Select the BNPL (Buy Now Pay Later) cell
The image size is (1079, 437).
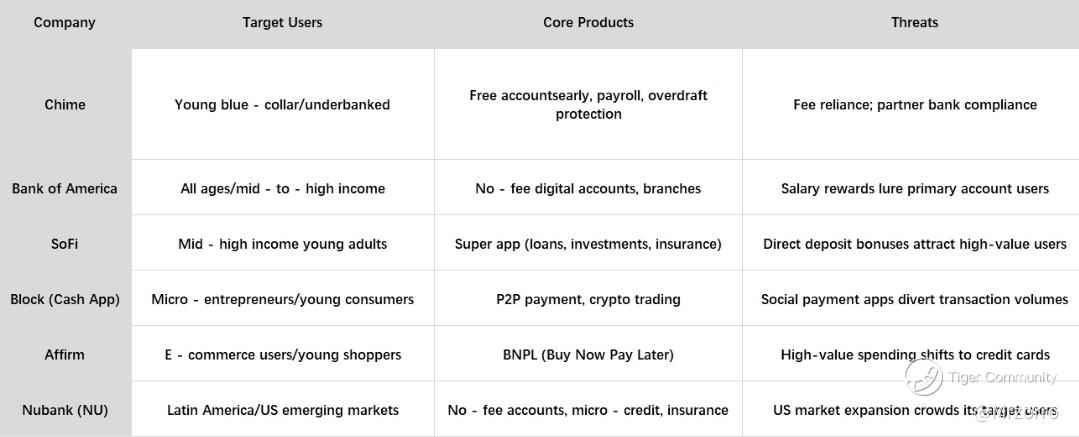(588, 355)
